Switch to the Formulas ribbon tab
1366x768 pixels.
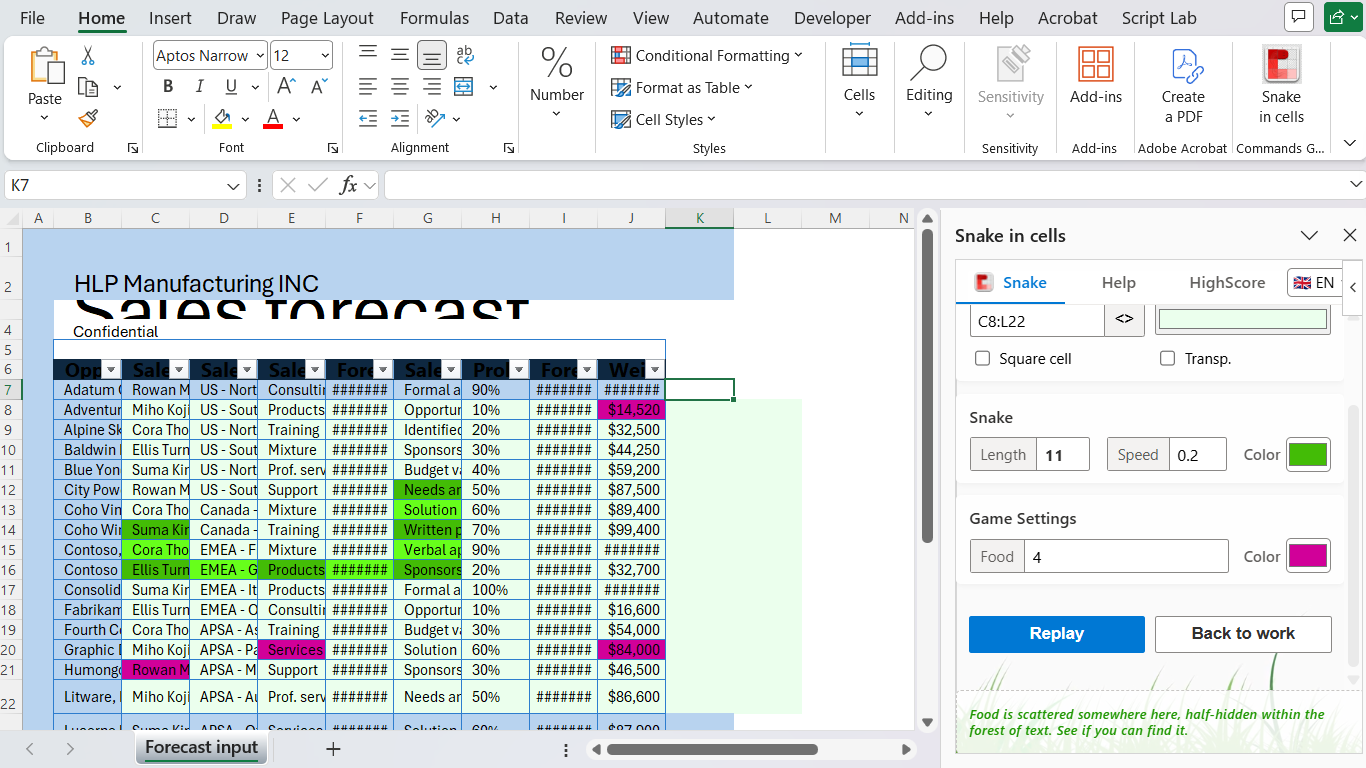click(x=434, y=18)
